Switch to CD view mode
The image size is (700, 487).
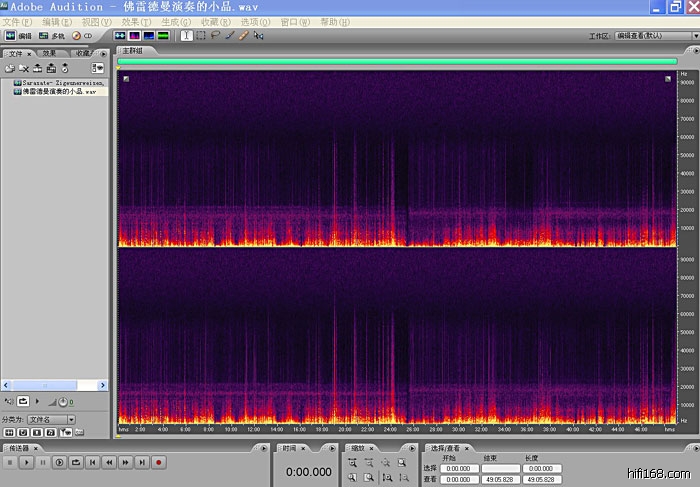pos(82,35)
